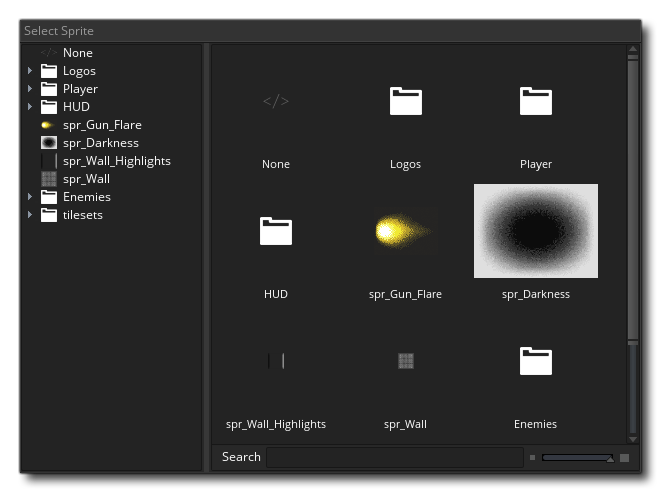661x493 pixels.
Task: Expand the HUD tree folder arrow
Action: pyautogui.click(x=30, y=107)
